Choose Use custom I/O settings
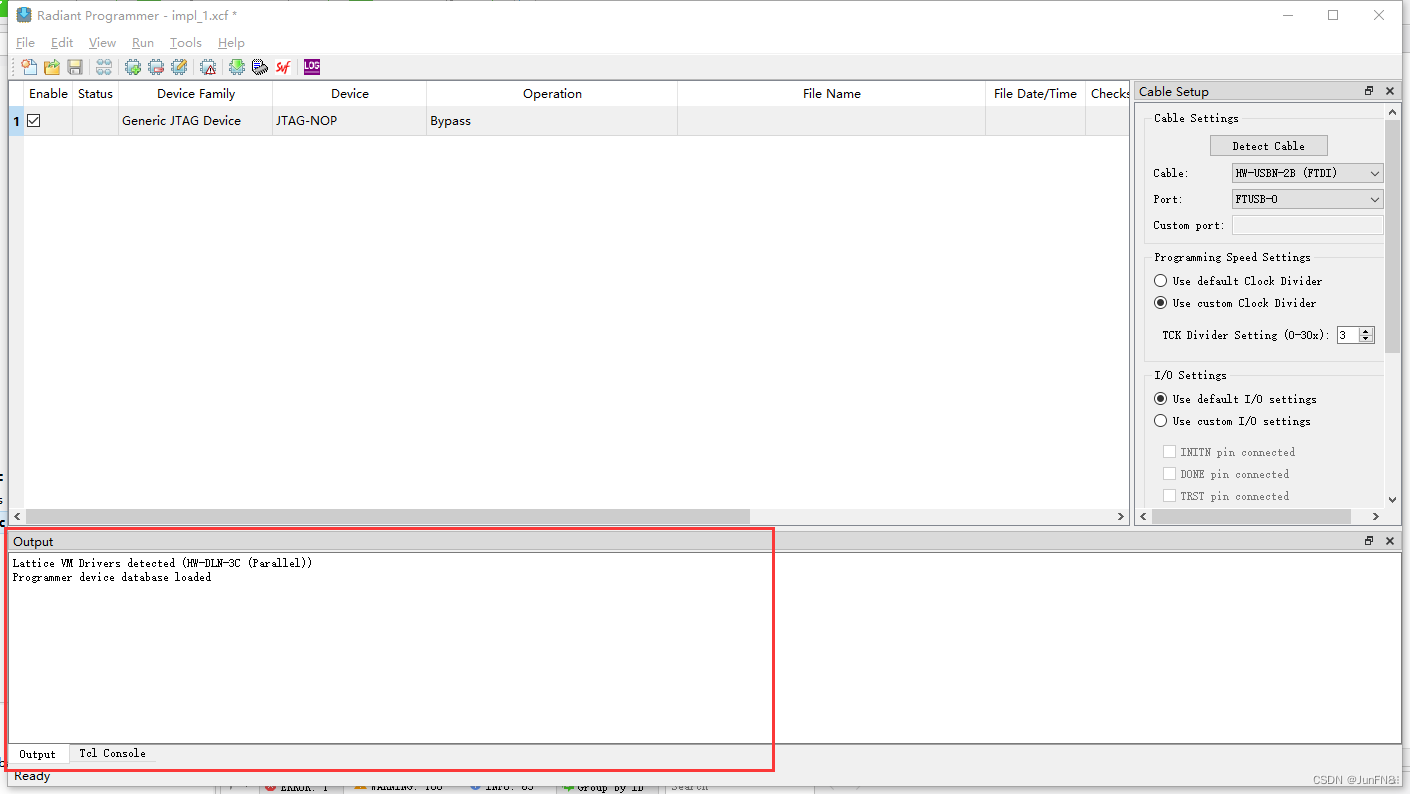This screenshot has height=794, width=1410. (x=1160, y=421)
